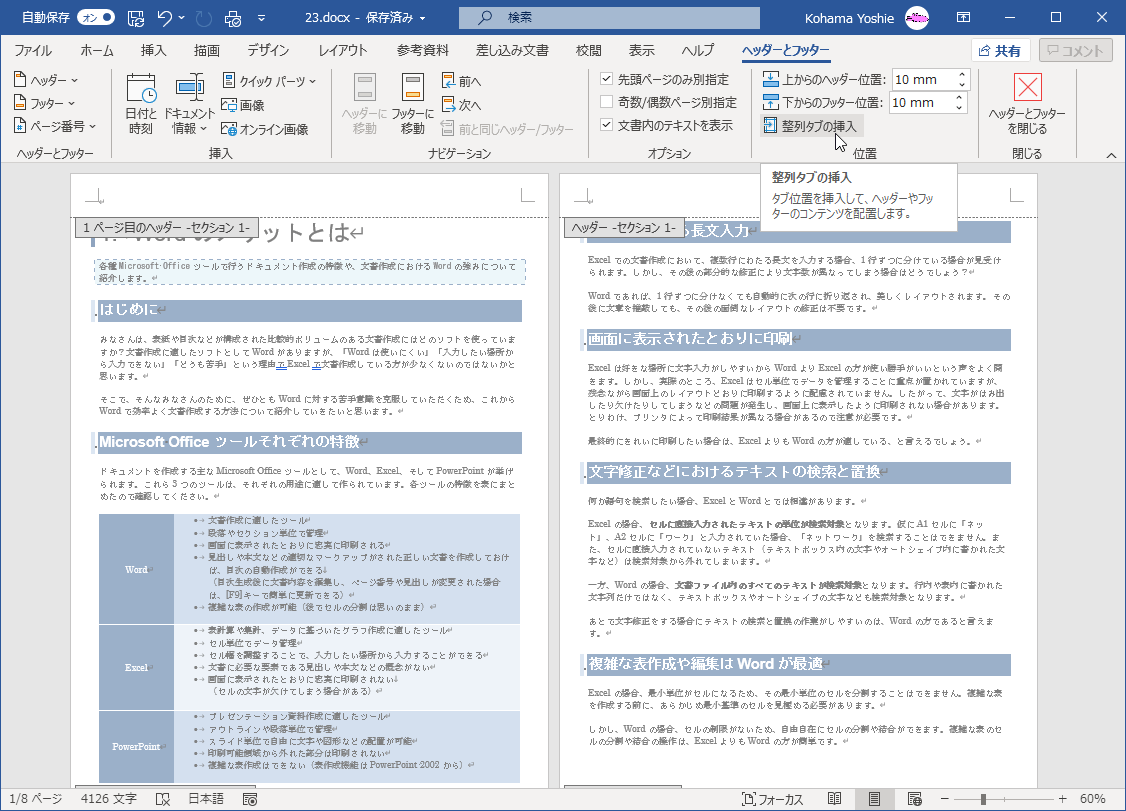The height and width of the screenshot is (811, 1126).
Task: Toggle 文書内のテキストを表示 checkbox
Action: pyautogui.click(x=607, y=125)
